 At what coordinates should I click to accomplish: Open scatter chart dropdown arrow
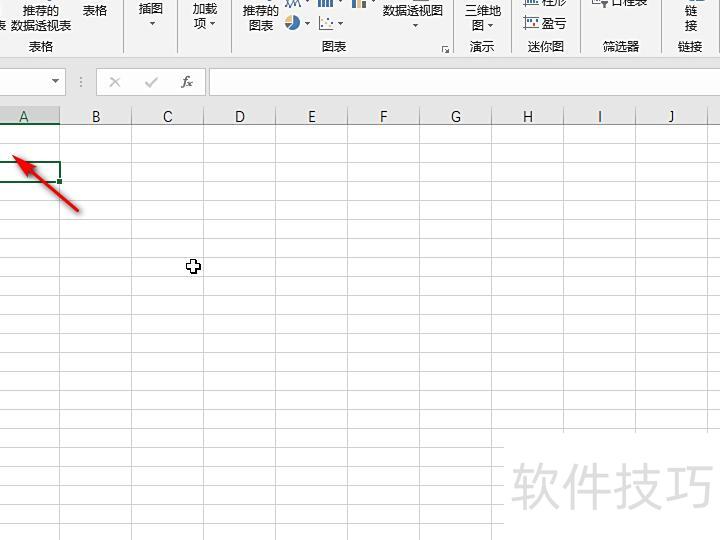point(340,23)
